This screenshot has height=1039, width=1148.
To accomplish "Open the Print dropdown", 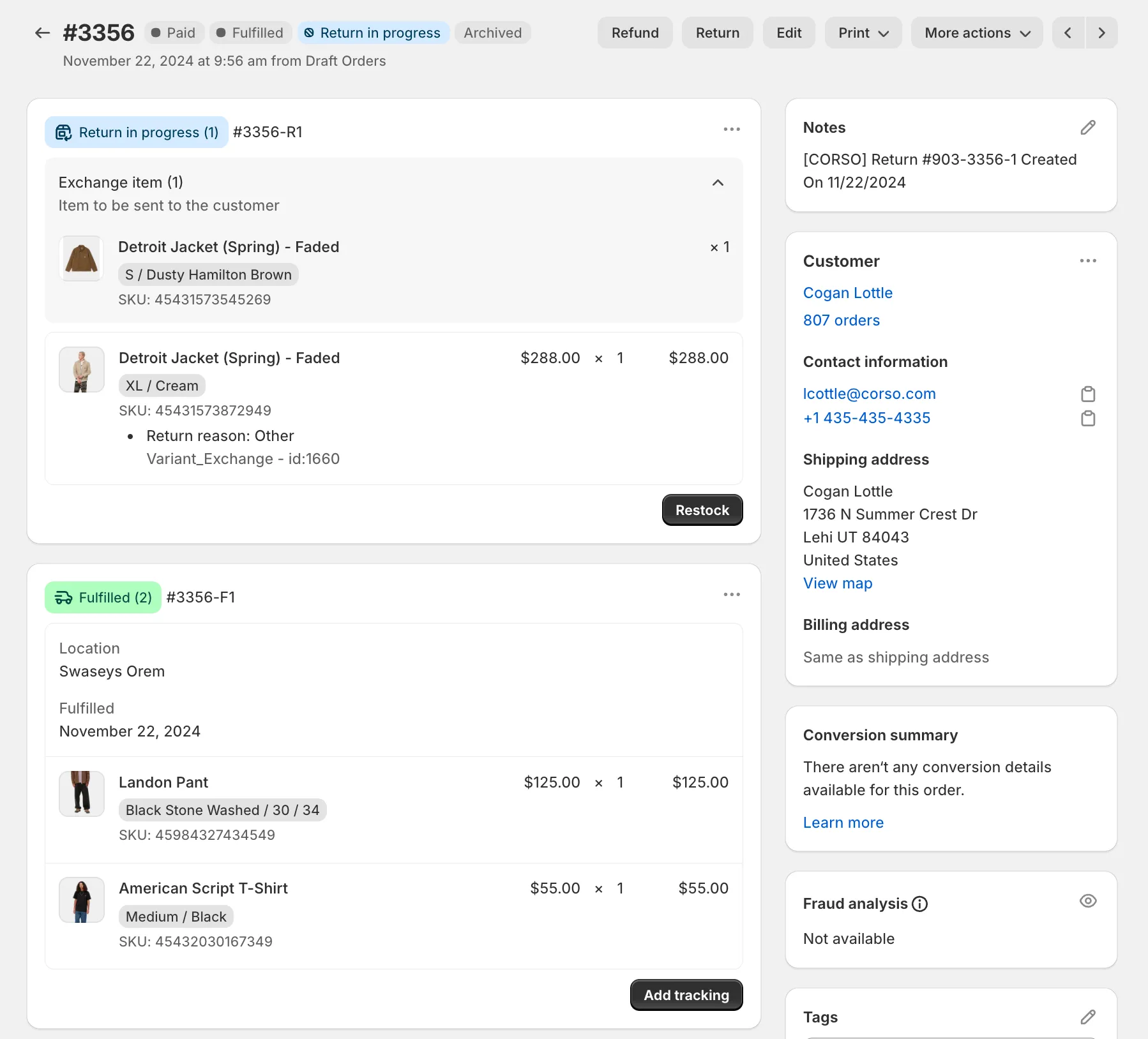I will click(x=863, y=33).
